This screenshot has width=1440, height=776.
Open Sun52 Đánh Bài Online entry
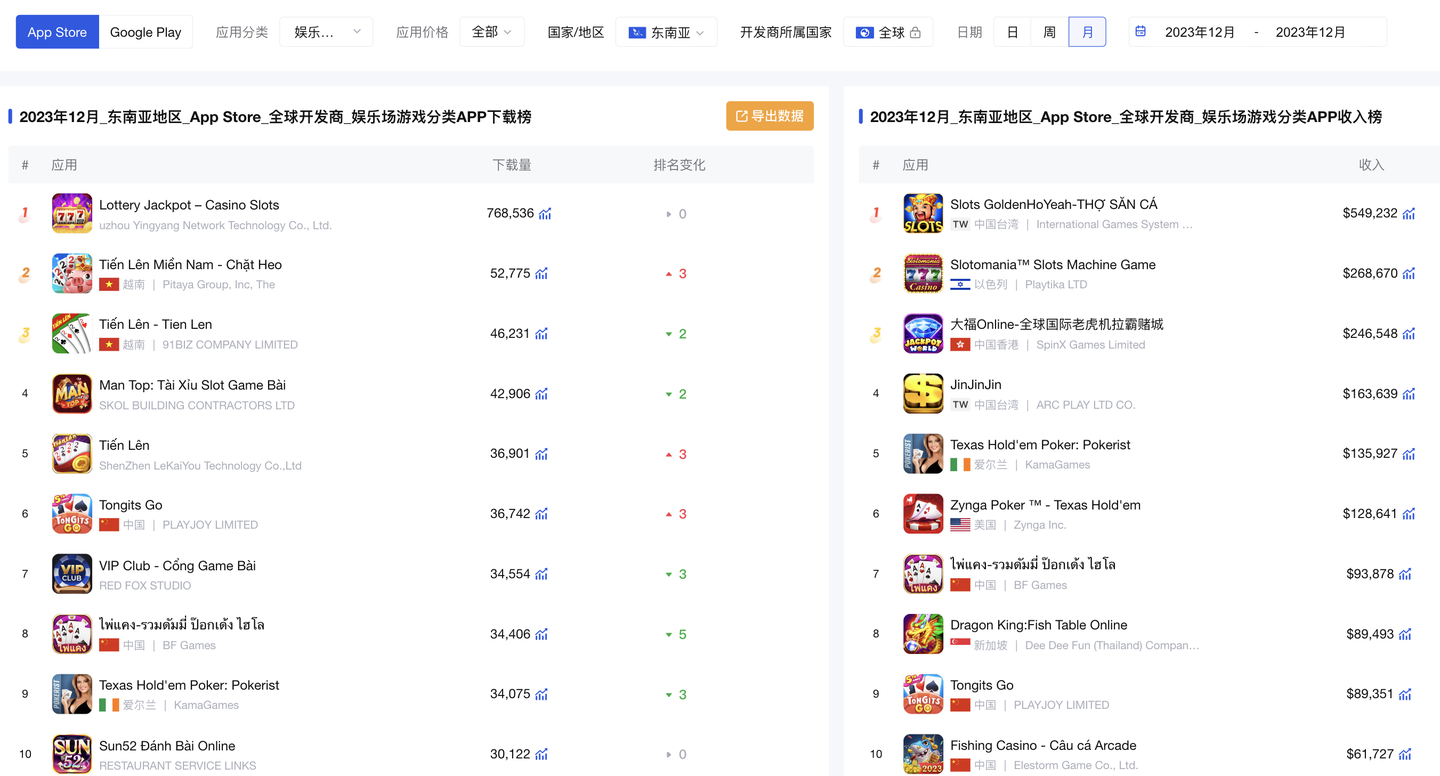click(x=167, y=745)
